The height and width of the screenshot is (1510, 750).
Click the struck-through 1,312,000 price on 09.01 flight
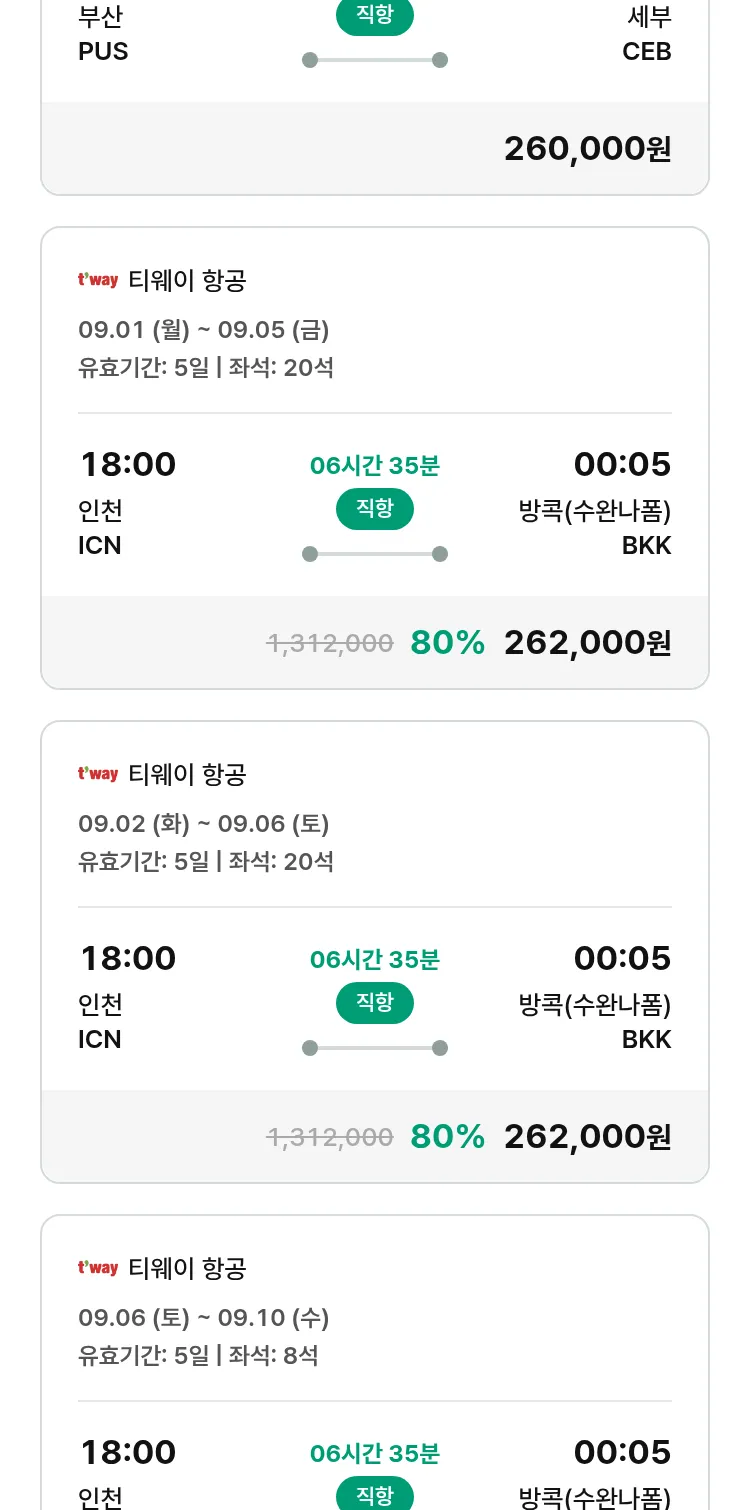click(330, 643)
